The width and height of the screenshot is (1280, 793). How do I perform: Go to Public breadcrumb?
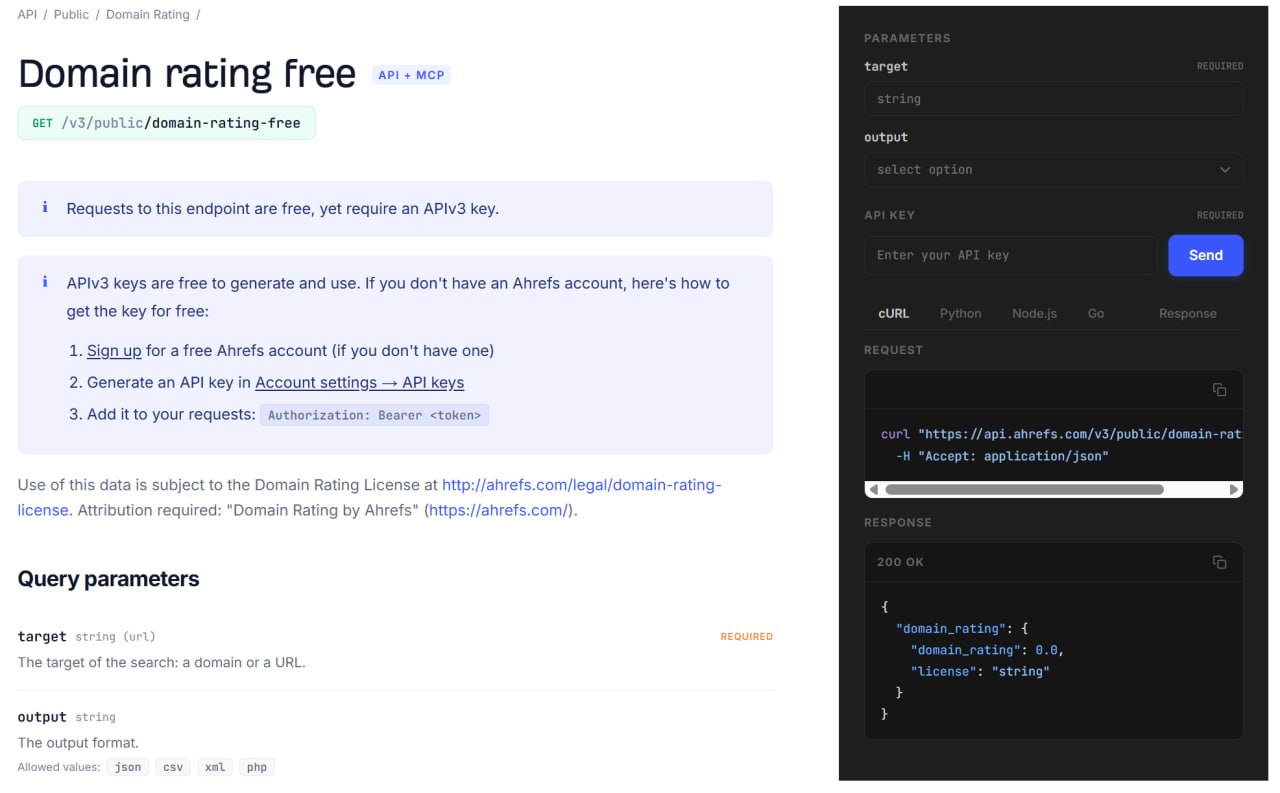click(x=71, y=15)
